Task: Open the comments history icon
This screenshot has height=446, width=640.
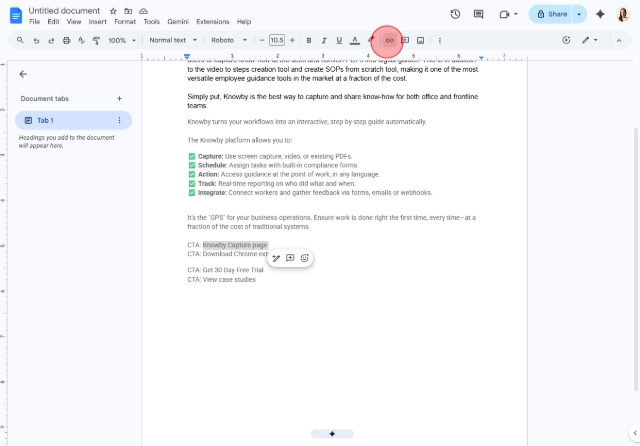Action: tap(478, 14)
